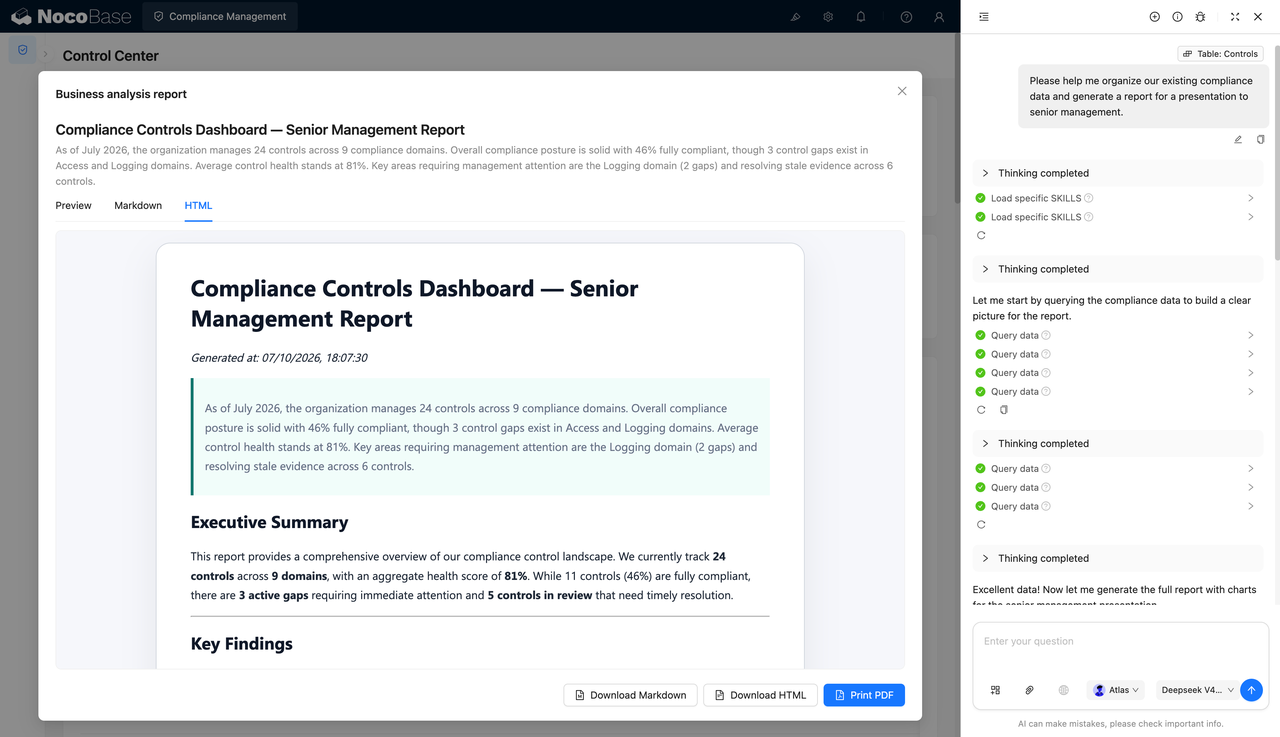Close the Business analysis report dialog
The width and height of the screenshot is (1280, 737).
pyautogui.click(x=902, y=91)
